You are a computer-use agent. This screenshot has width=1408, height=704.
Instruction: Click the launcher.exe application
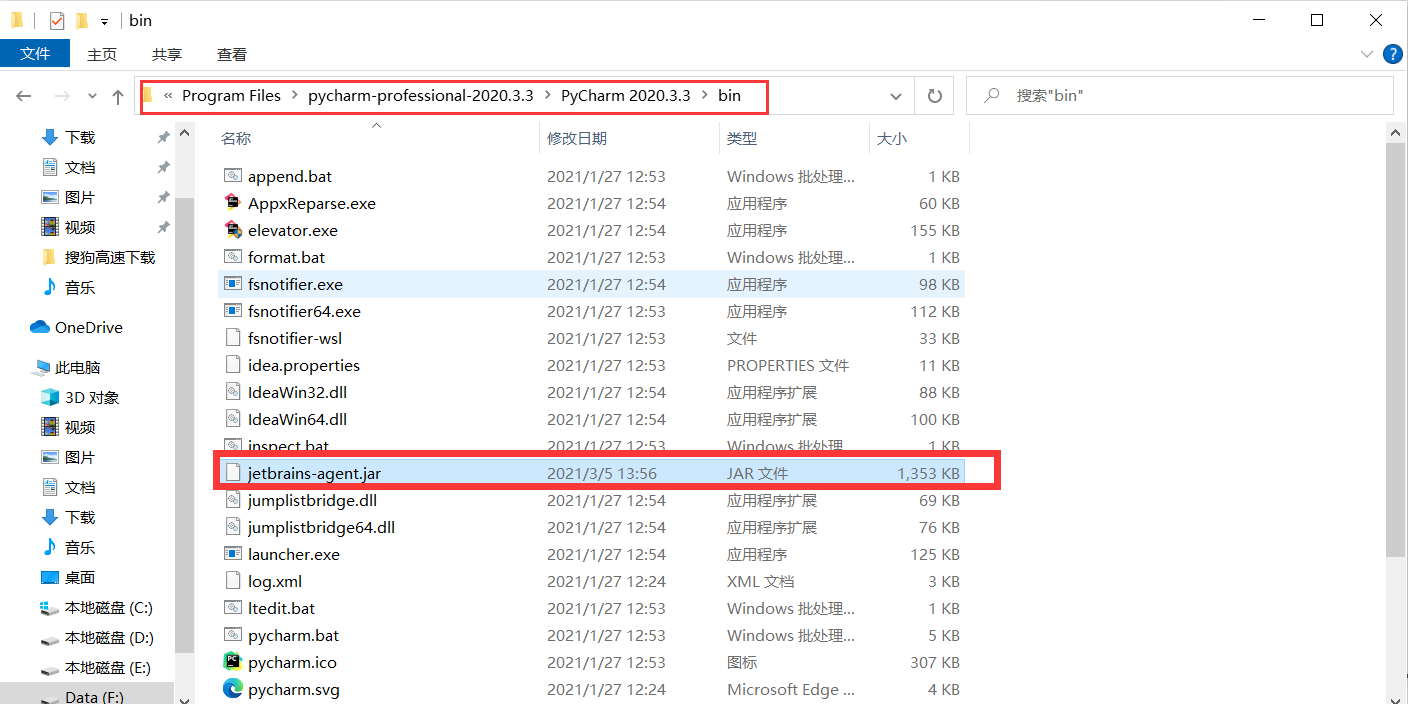(294, 554)
